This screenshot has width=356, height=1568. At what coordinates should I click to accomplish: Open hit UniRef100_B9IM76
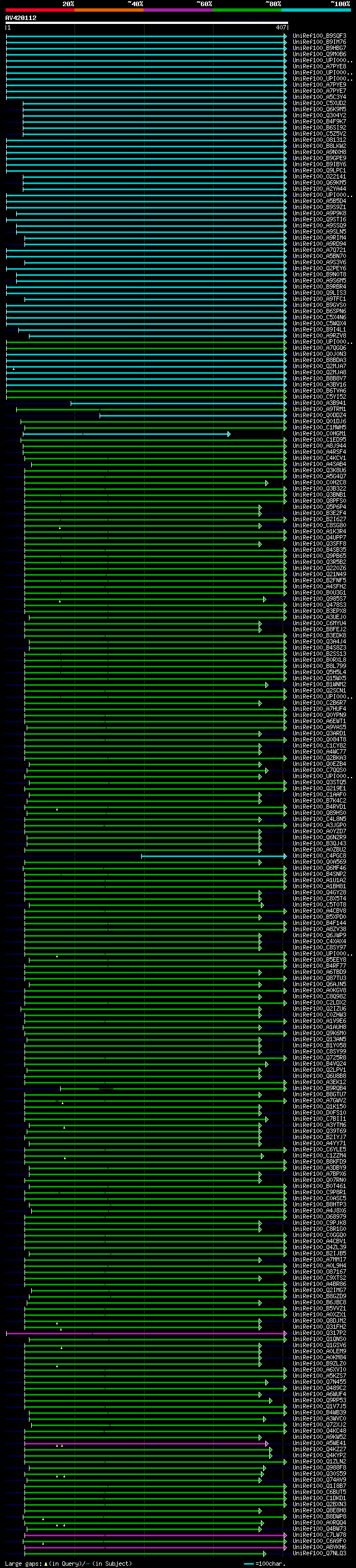(319, 42)
